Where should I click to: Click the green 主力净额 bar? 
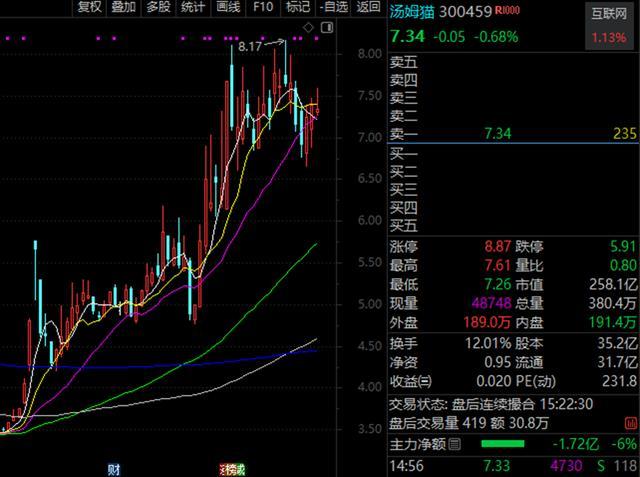point(502,444)
